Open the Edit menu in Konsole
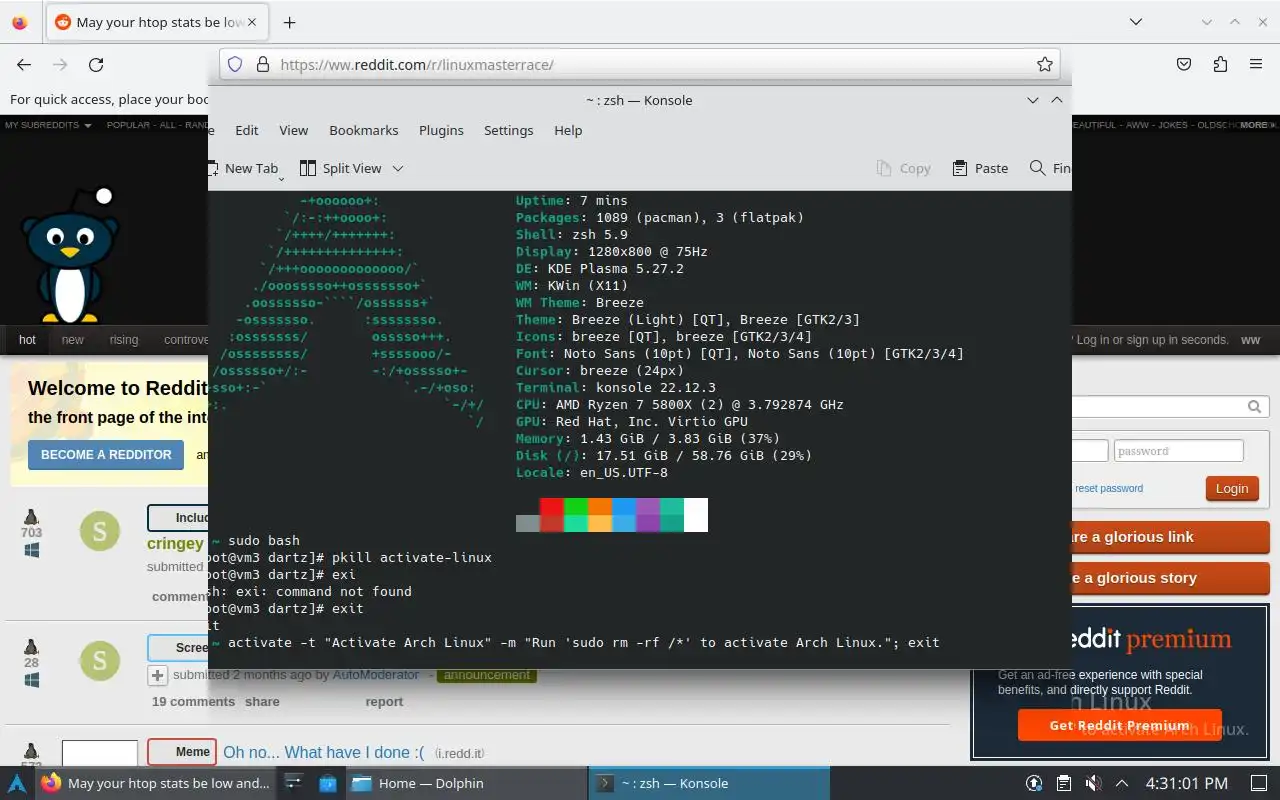This screenshot has height=800, width=1280. pos(247,130)
